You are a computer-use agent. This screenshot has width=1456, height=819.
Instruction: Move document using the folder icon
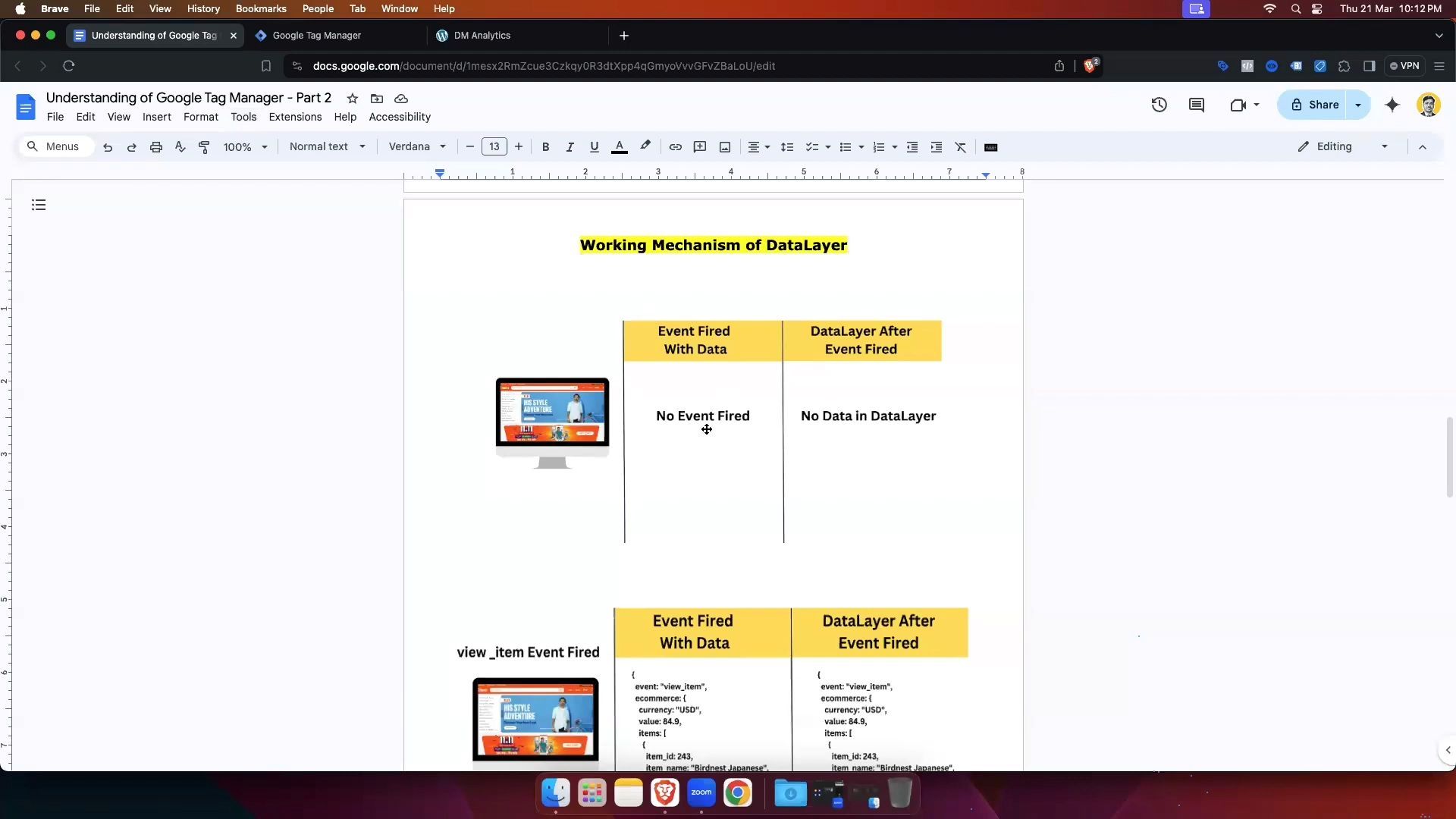tap(377, 99)
